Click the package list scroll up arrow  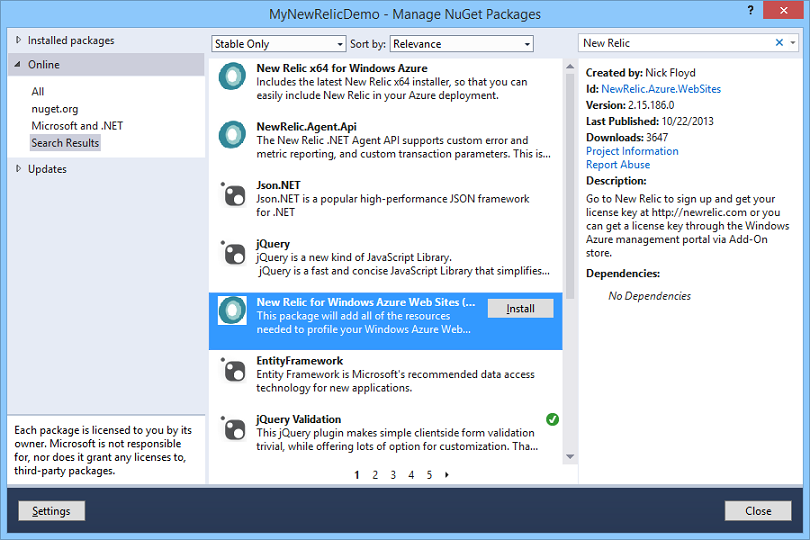click(570, 67)
